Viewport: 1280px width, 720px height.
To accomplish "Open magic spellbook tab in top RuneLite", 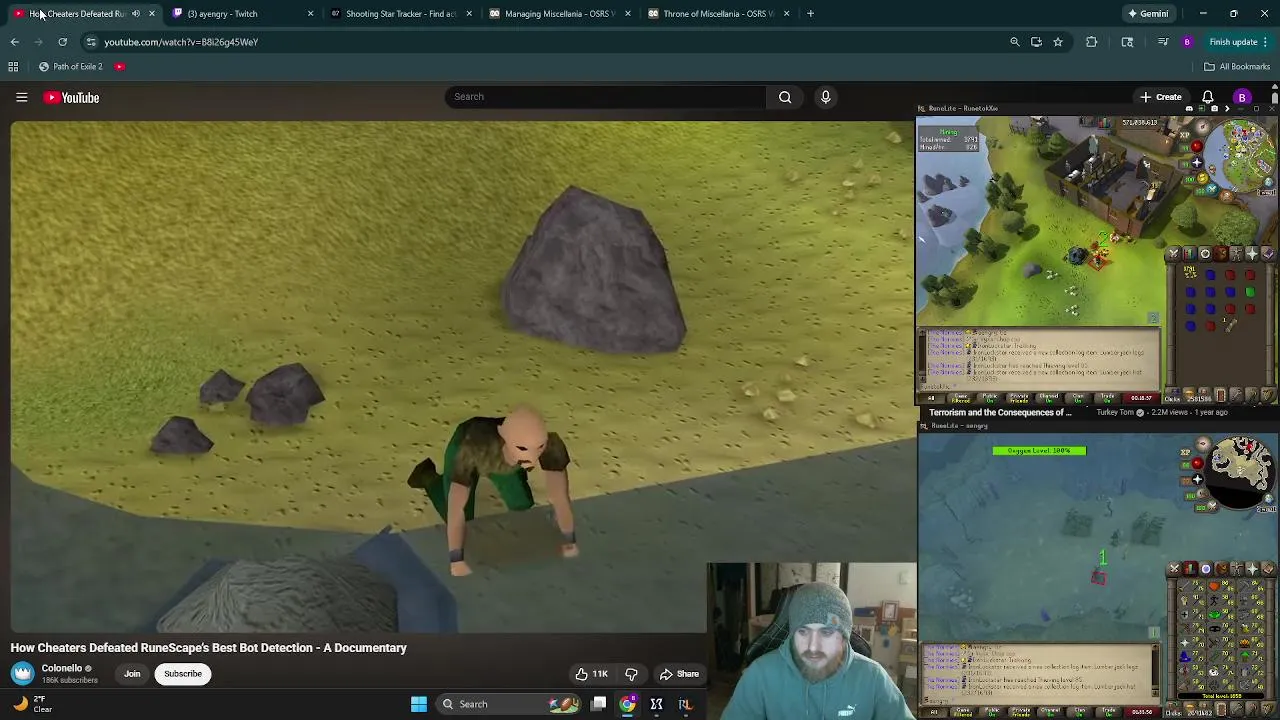I will pyautogui.click(x=1268, y=254).
